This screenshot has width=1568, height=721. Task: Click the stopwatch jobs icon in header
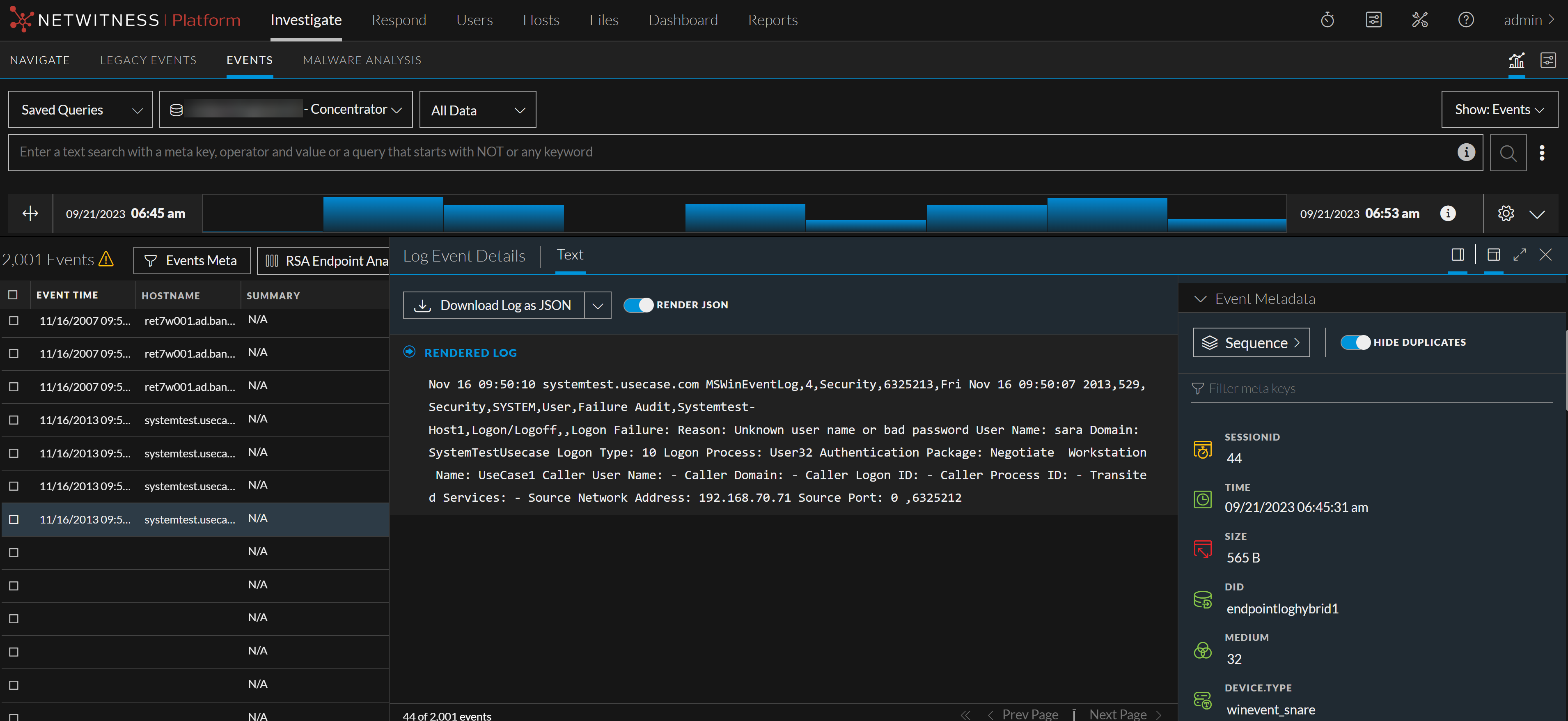tap(1327, 20)
